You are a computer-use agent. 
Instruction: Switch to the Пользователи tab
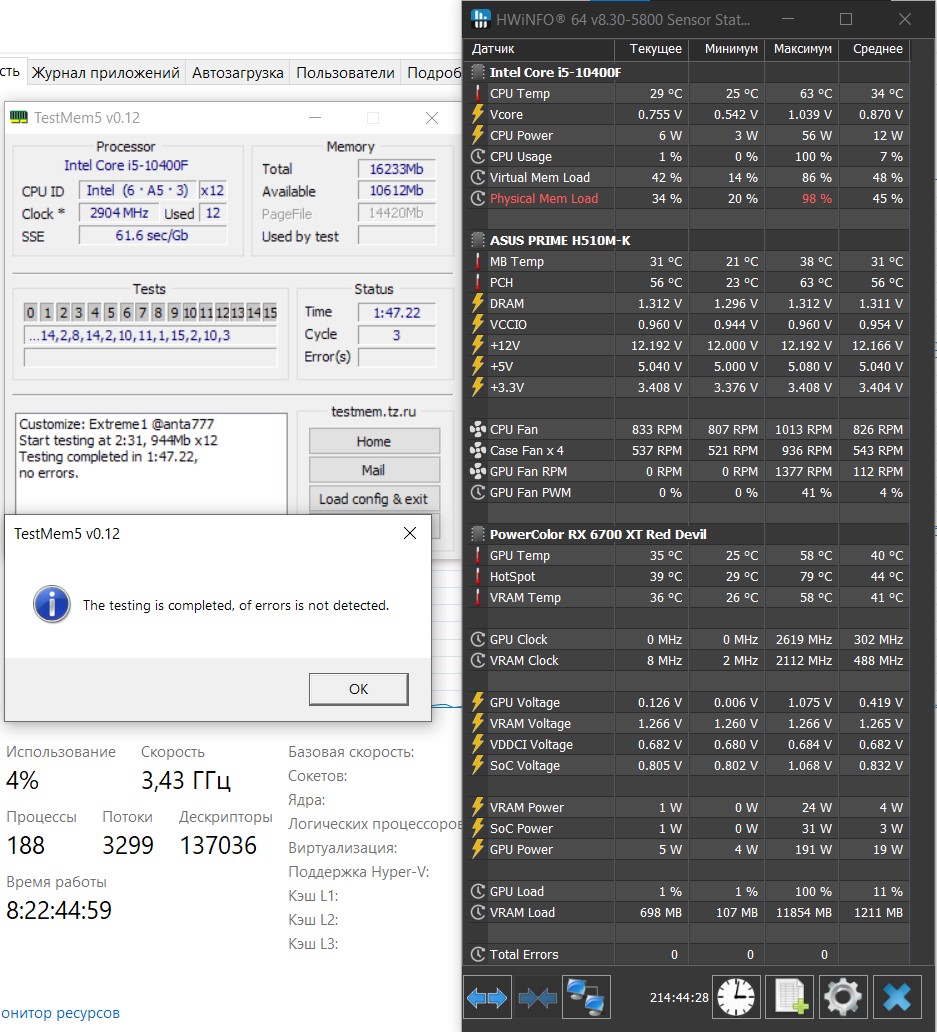coord(345,72)
